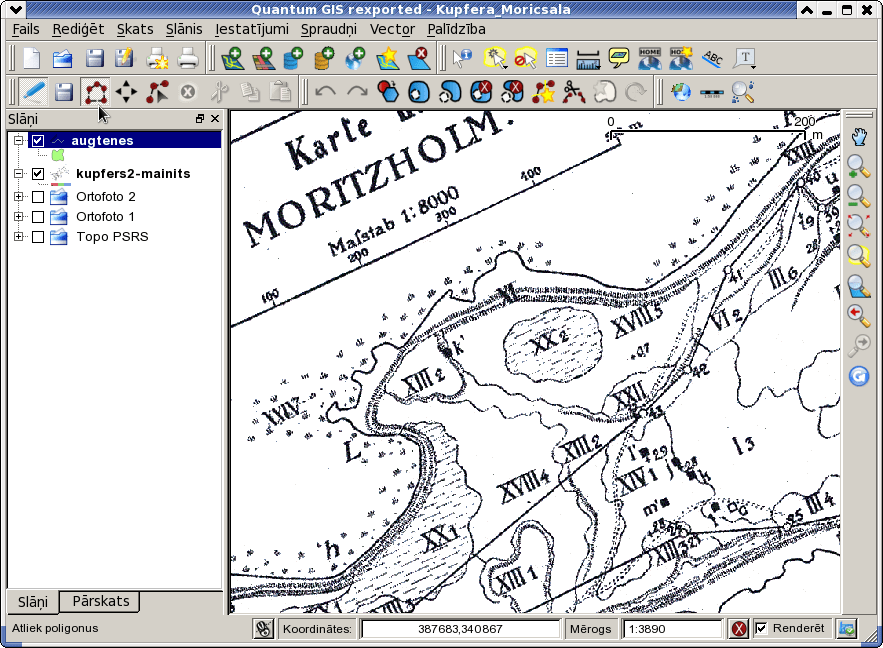The image size is (883, 648).
Task: Select the Identify Features tool
Action: pyautogui.click(x=463, y=58)
